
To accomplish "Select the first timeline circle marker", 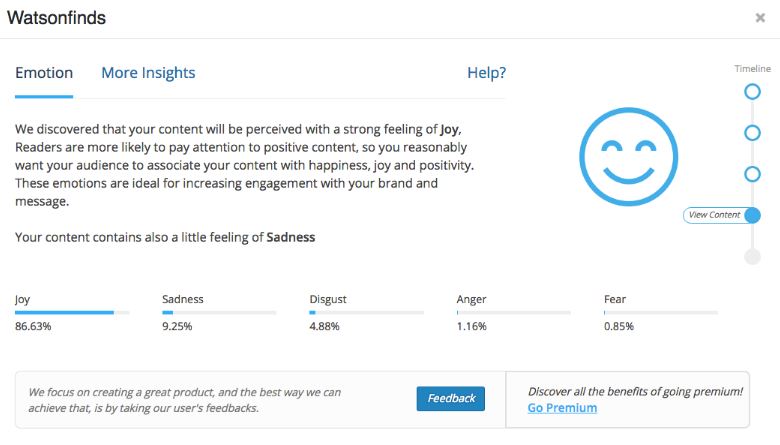I will click(x=752, y=91).
